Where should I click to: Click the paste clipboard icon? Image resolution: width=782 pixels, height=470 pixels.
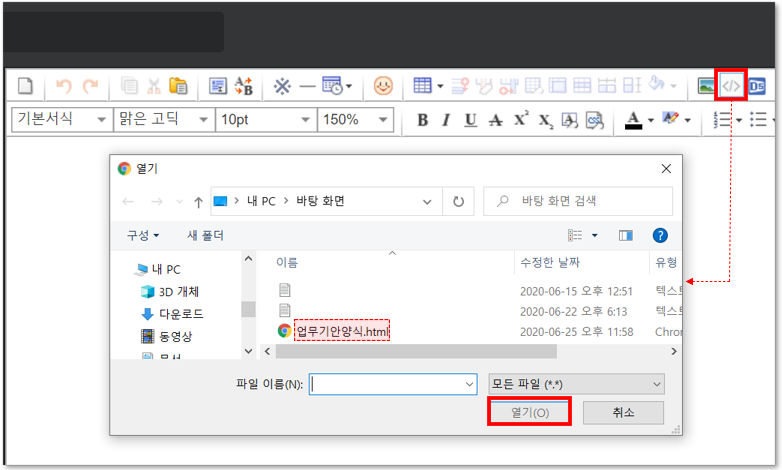click(x=179, y=86)
